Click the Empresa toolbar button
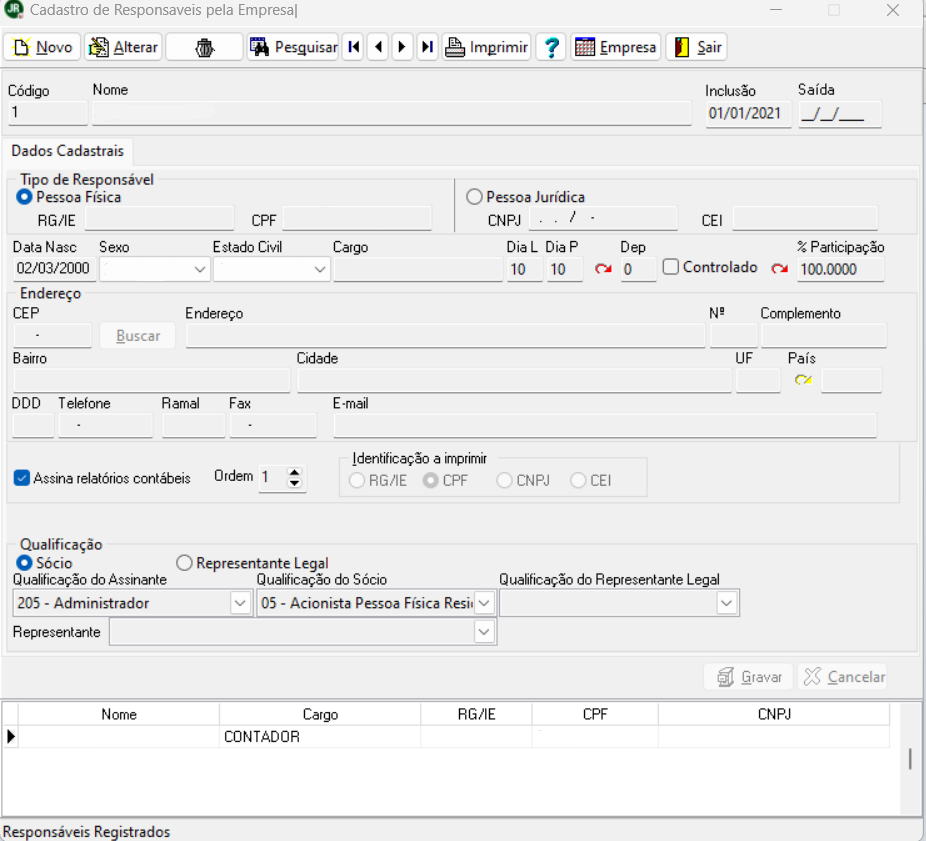 pyautogui.click(x=615, y=47)
